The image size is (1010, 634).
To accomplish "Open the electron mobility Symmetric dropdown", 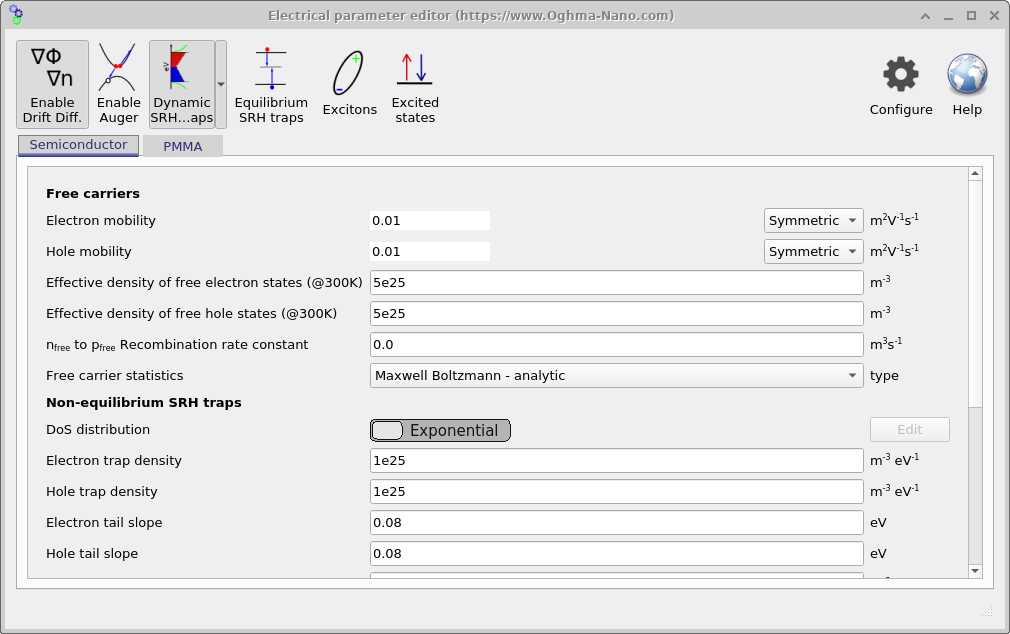I will pos(813,220).
